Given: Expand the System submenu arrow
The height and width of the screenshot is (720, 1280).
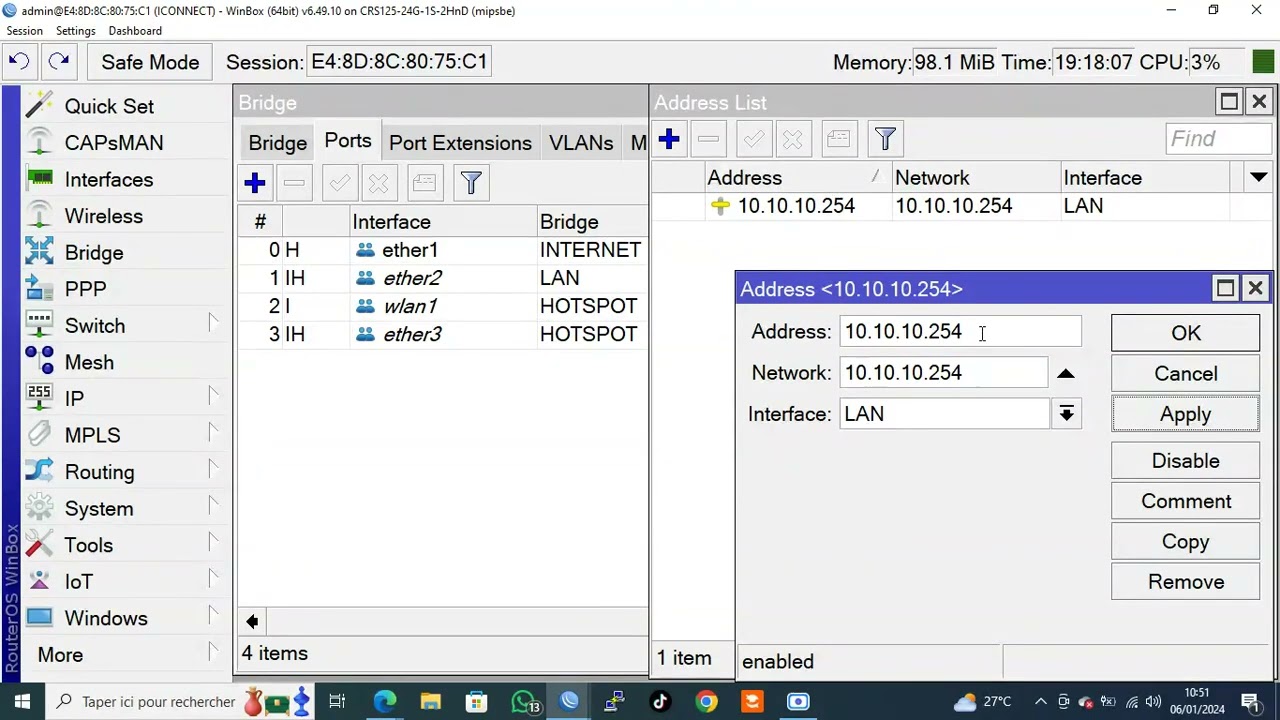Looking at the screenshot, I should pos(213,506).
